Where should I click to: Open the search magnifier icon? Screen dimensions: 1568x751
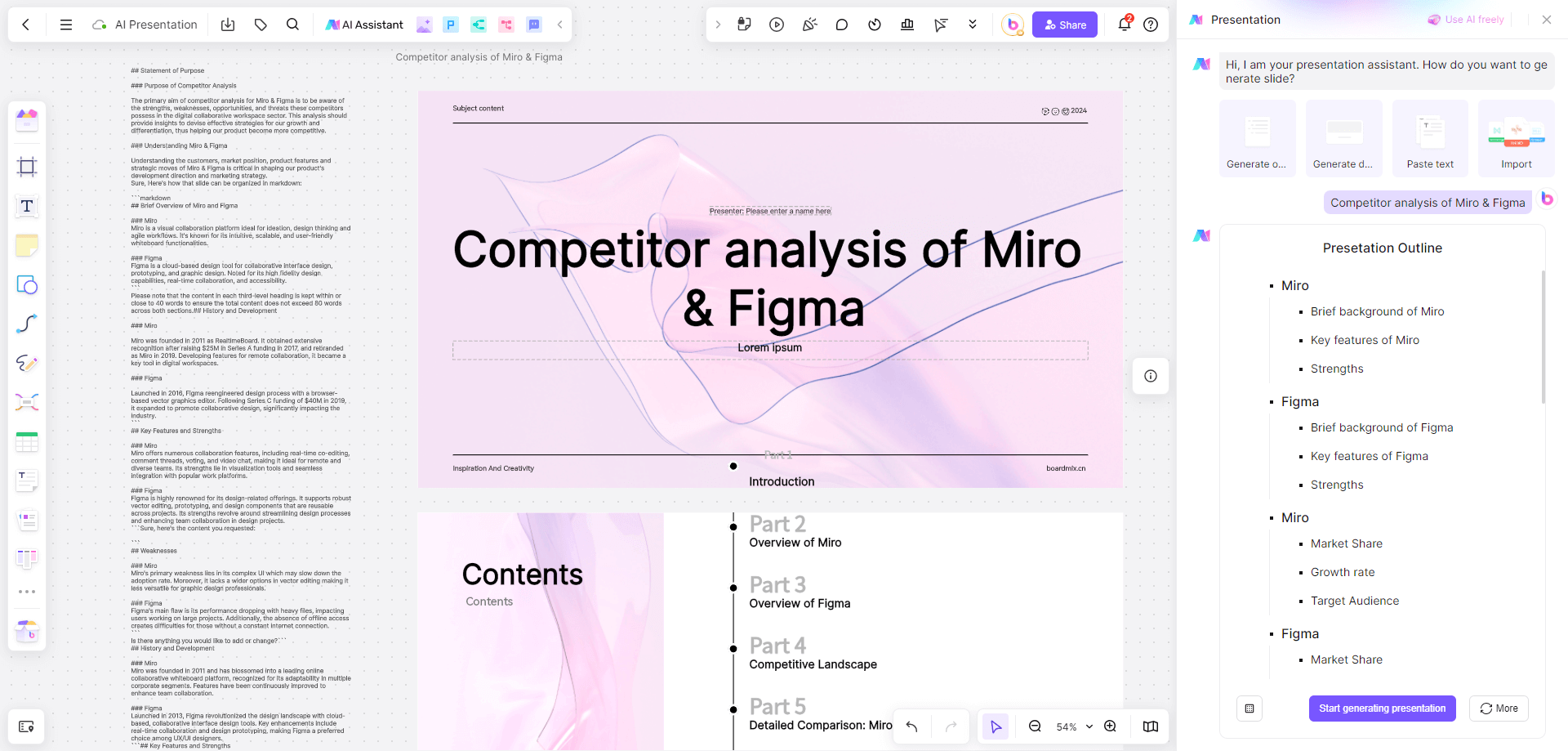pyautogui.click(x=292, y=25)
